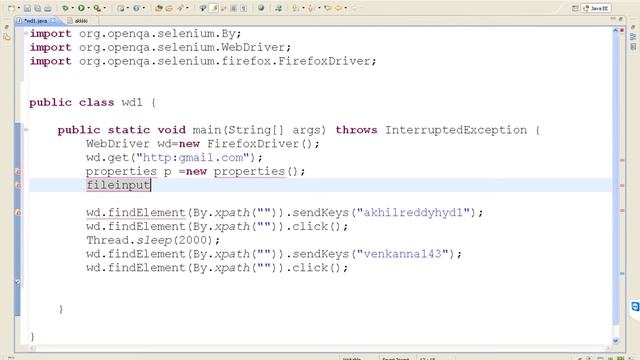Click the Thread.sleep(2000) statement
640x360 pixels.
pos(153,240)
